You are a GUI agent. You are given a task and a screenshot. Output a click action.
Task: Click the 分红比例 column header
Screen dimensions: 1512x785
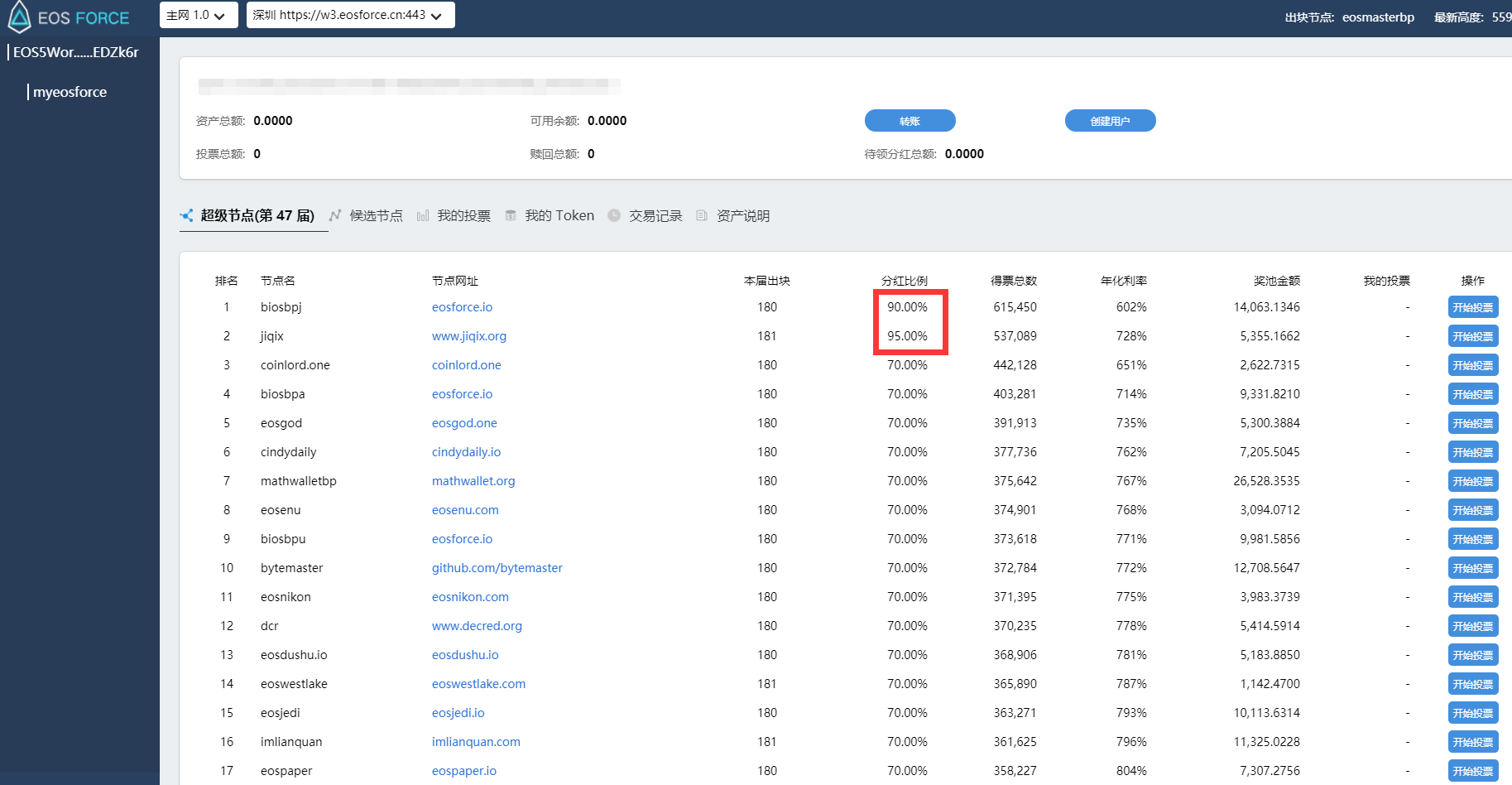(x=905, y=281)
